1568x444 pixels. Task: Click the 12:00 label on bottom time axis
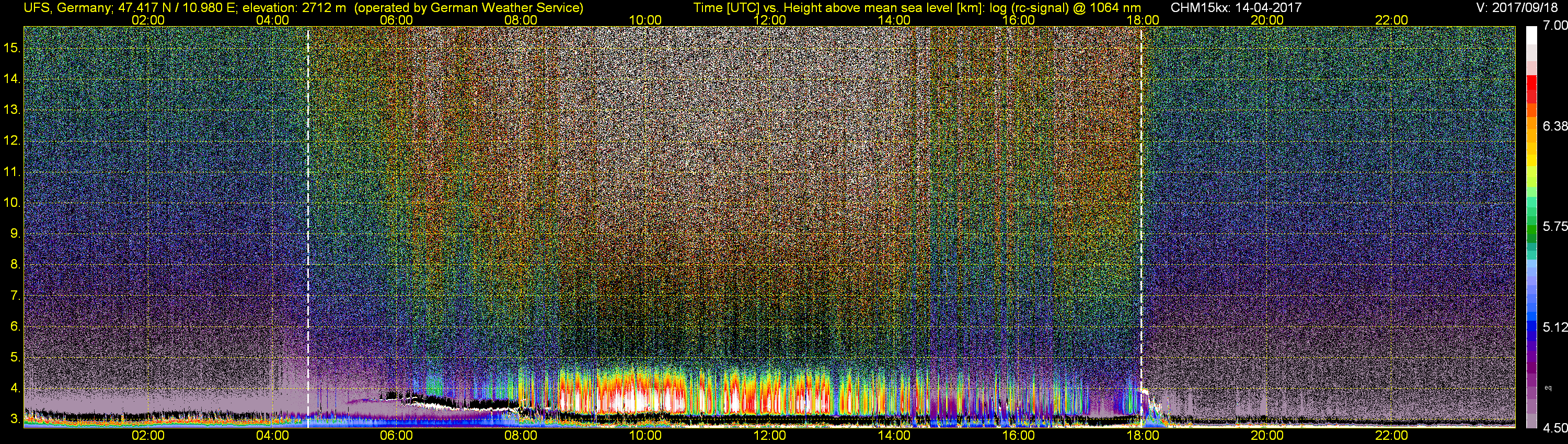(769, 436)
